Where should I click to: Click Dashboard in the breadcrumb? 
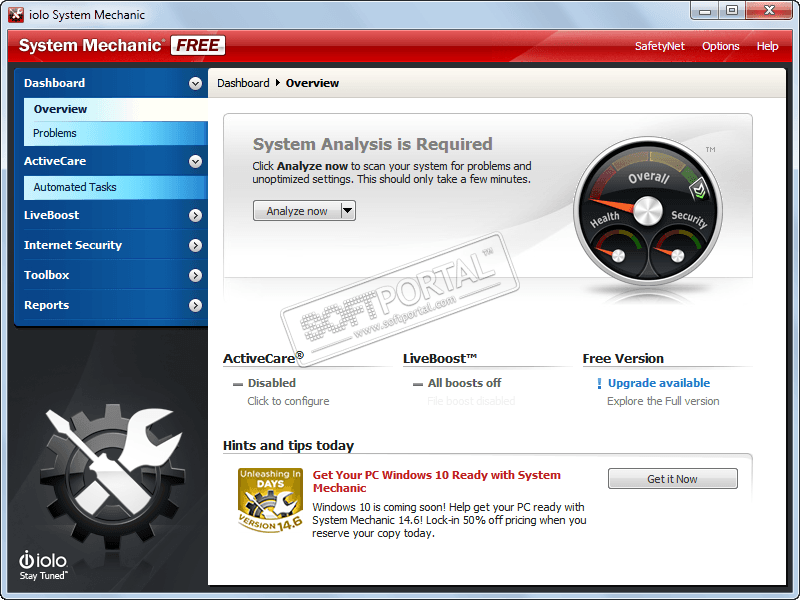coord(243,83)
